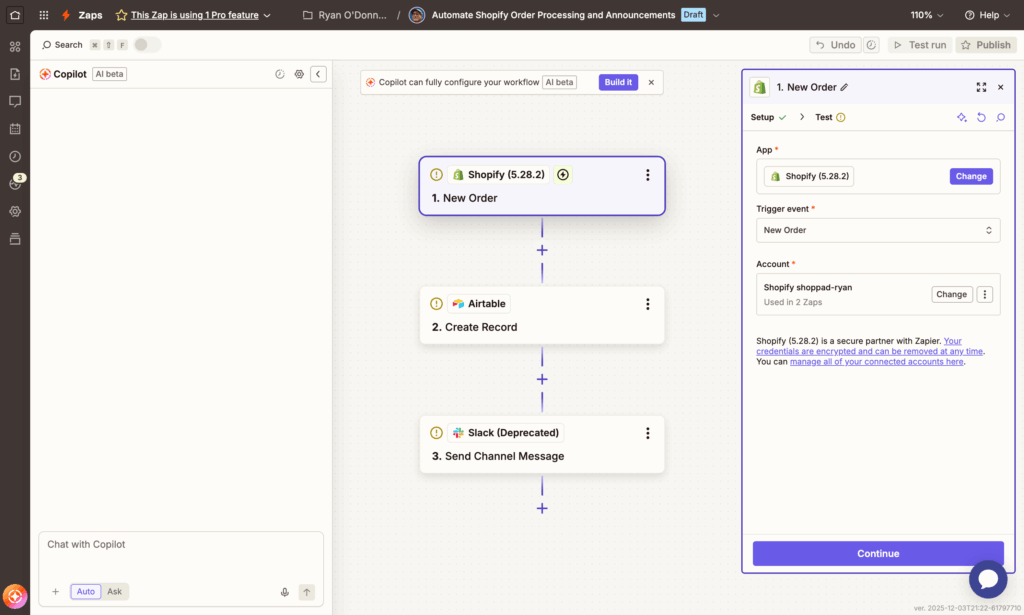Click the Zap title text
Image resolution: width=1024 pixels, height=615 pixels.
[553, 15]
